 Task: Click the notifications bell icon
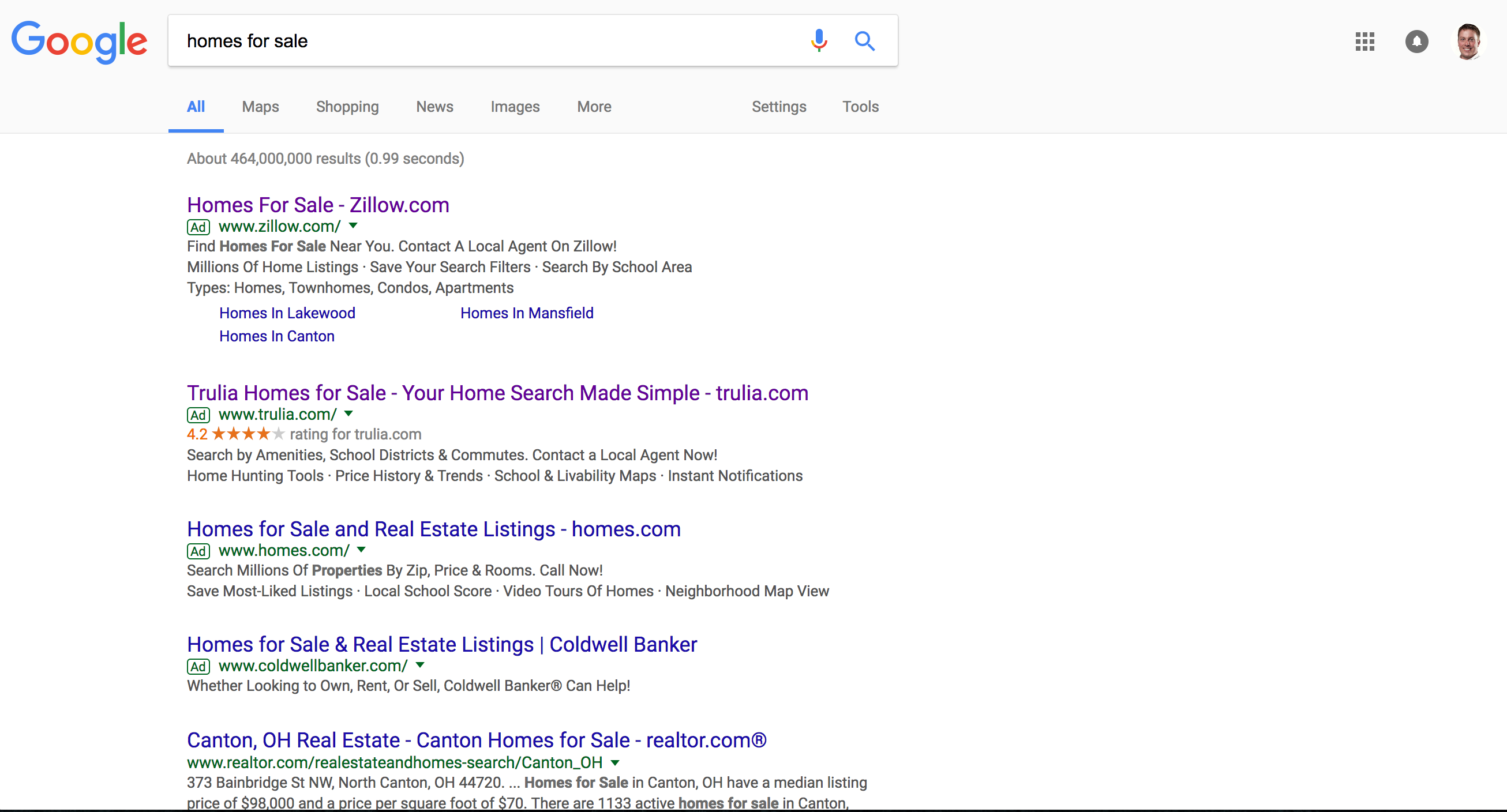point(1415,41)
